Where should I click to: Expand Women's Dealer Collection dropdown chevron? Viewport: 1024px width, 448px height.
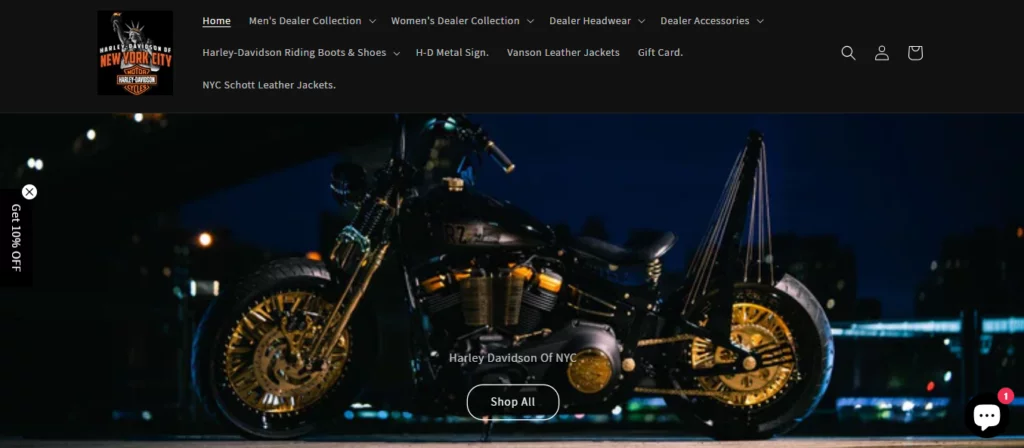click(530, 21)
